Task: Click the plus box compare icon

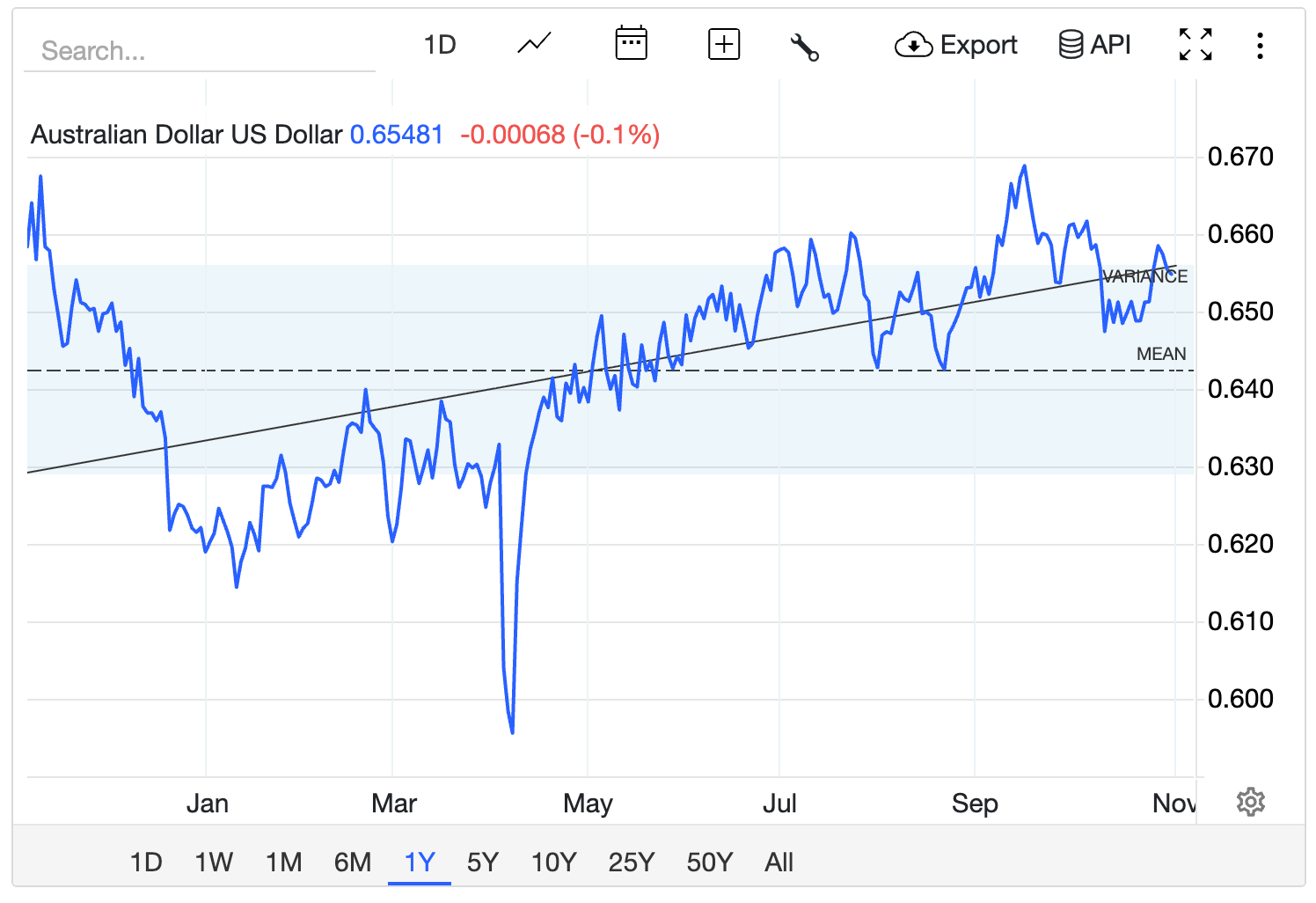Action: (x=723, y=44)
